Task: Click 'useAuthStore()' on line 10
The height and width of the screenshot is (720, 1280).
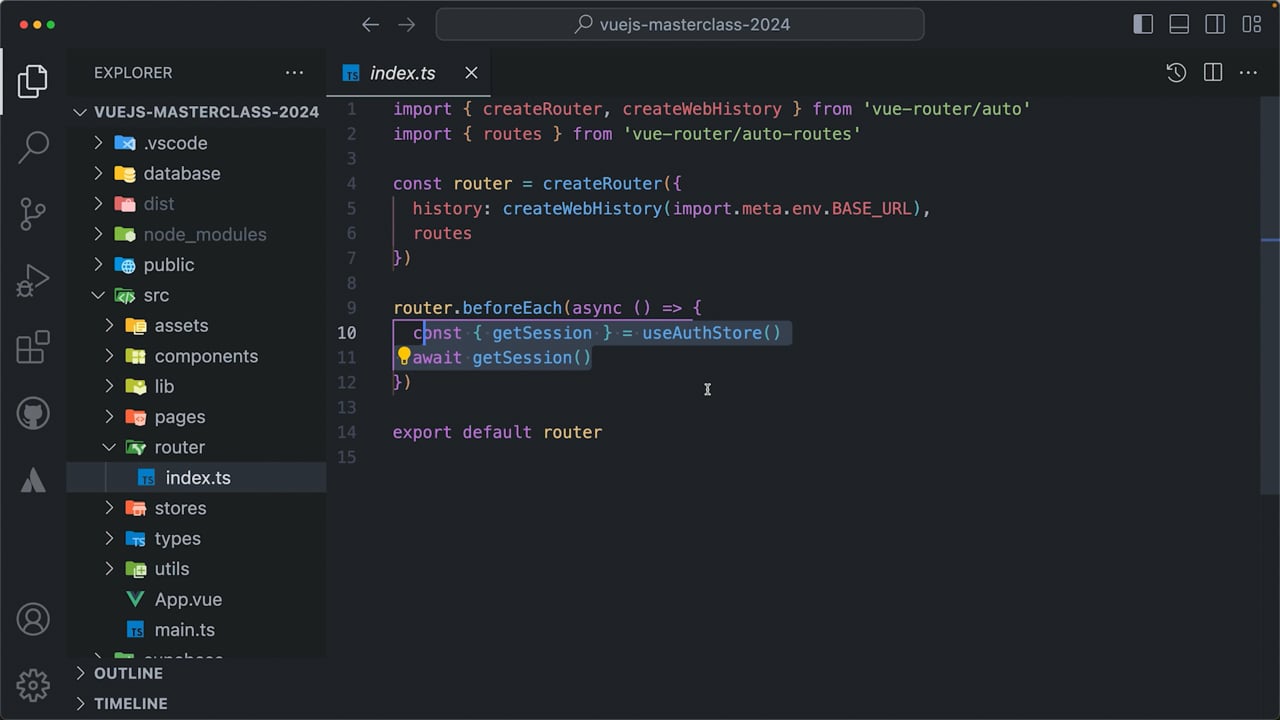Action: pyautogui.click(x=711, y=333)
